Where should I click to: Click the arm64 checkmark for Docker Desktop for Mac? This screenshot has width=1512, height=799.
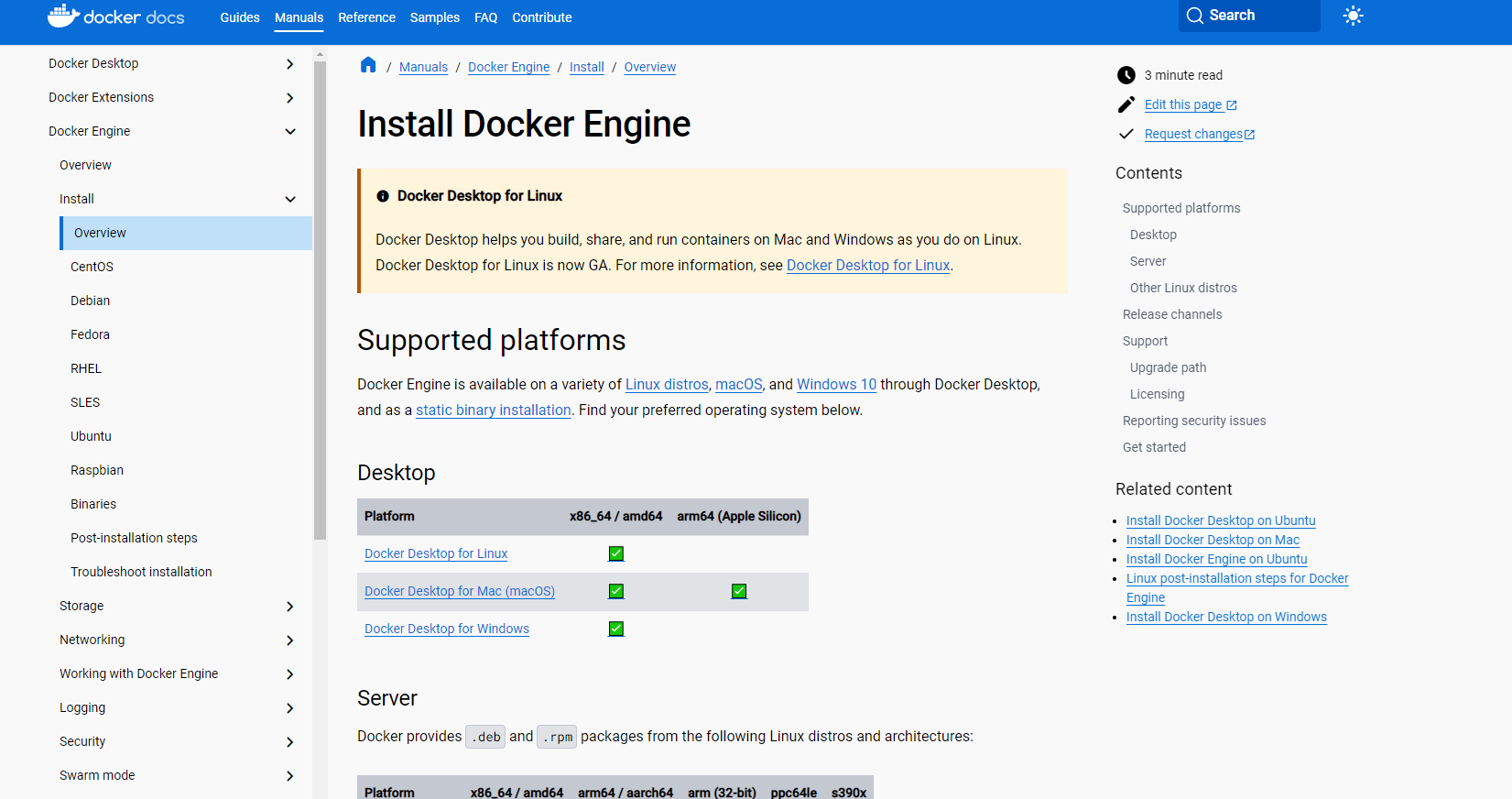click(x=739, y=591)
